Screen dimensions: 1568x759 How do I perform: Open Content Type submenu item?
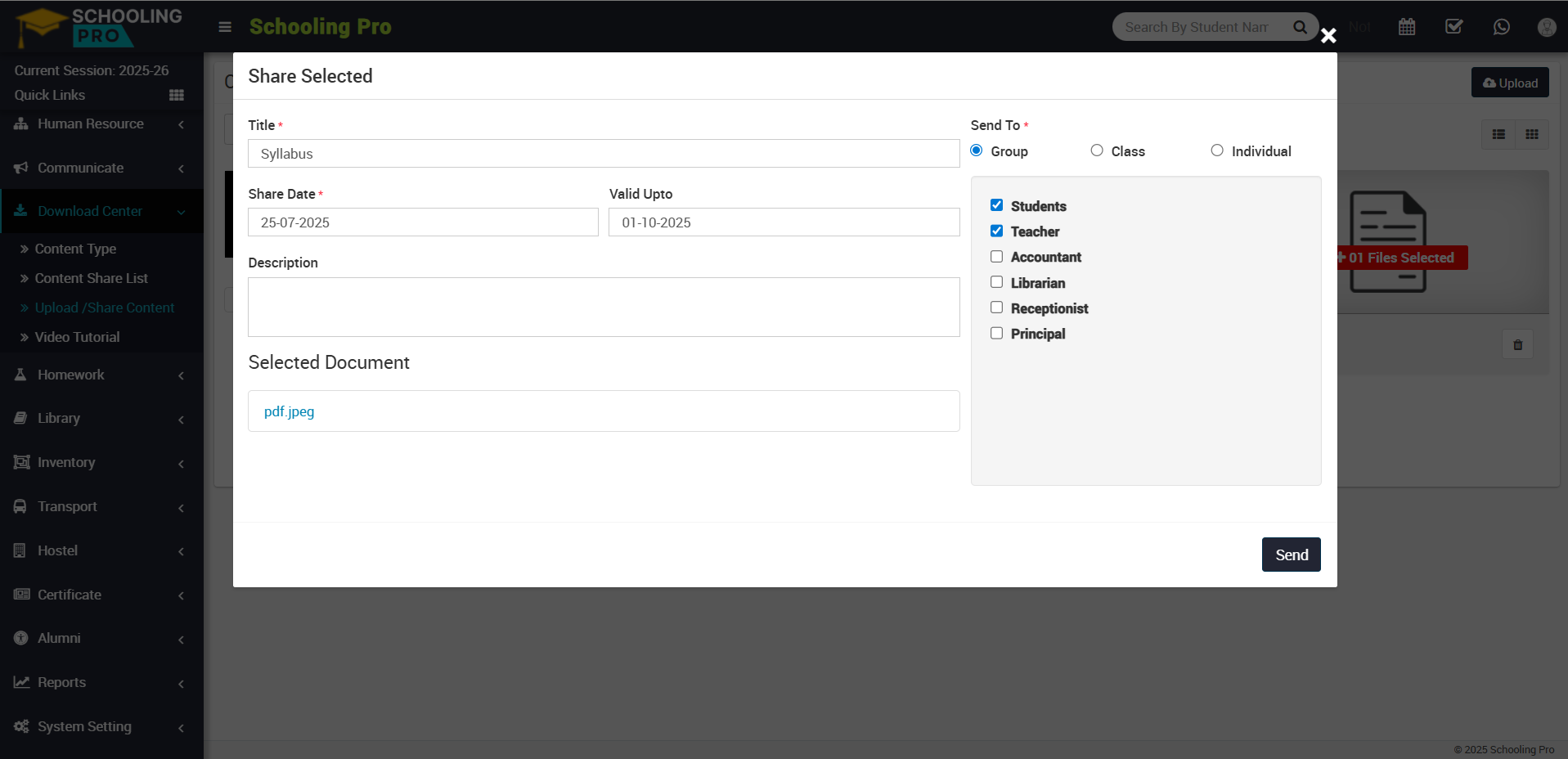[75, 249]
